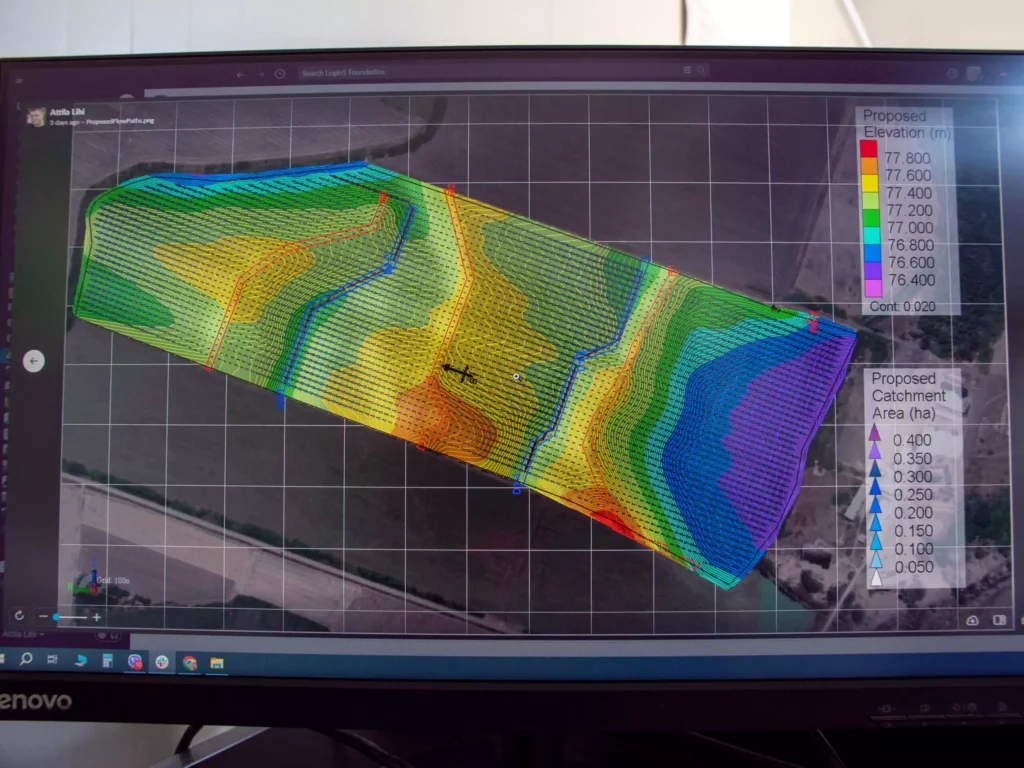Screen dimensions: 1024x768
Task: Click the 0.050 catchment legend value
Action: [914, 567]
